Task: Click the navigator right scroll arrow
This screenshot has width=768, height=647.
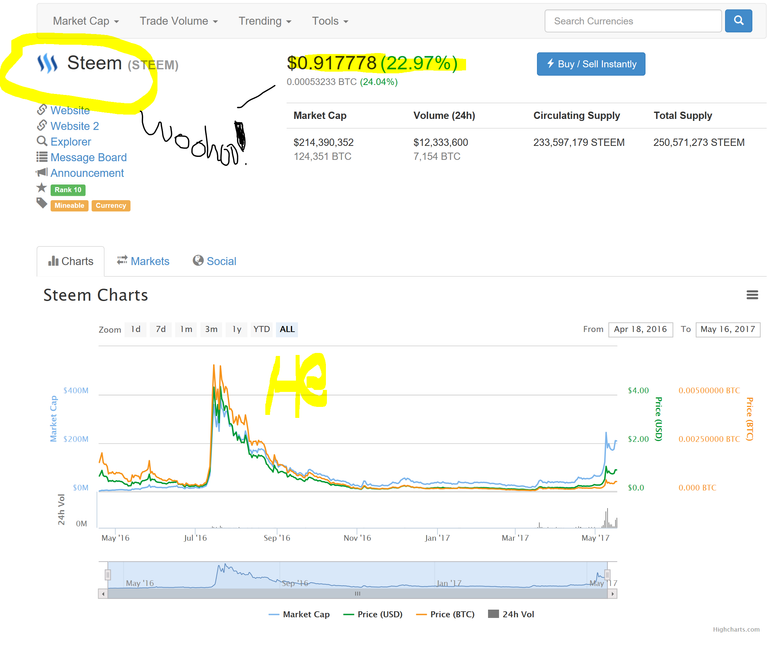Action: pos(612,594)
